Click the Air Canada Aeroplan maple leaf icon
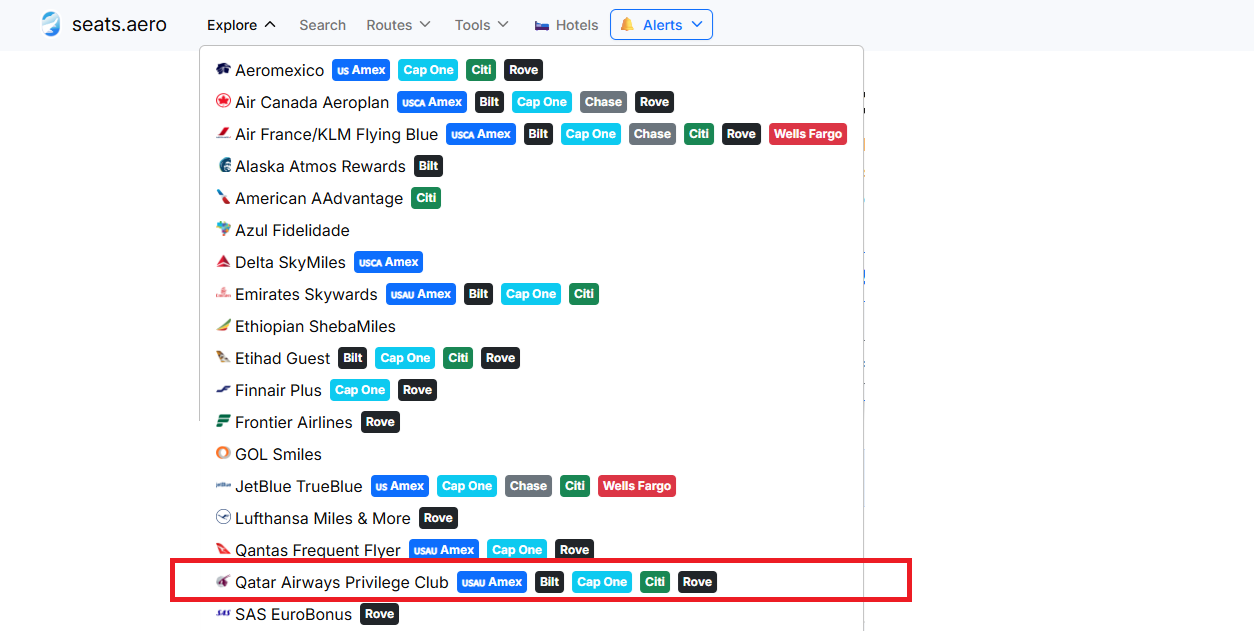The width and height of the screenshot is (1254, 636). [x=223, y=101]
